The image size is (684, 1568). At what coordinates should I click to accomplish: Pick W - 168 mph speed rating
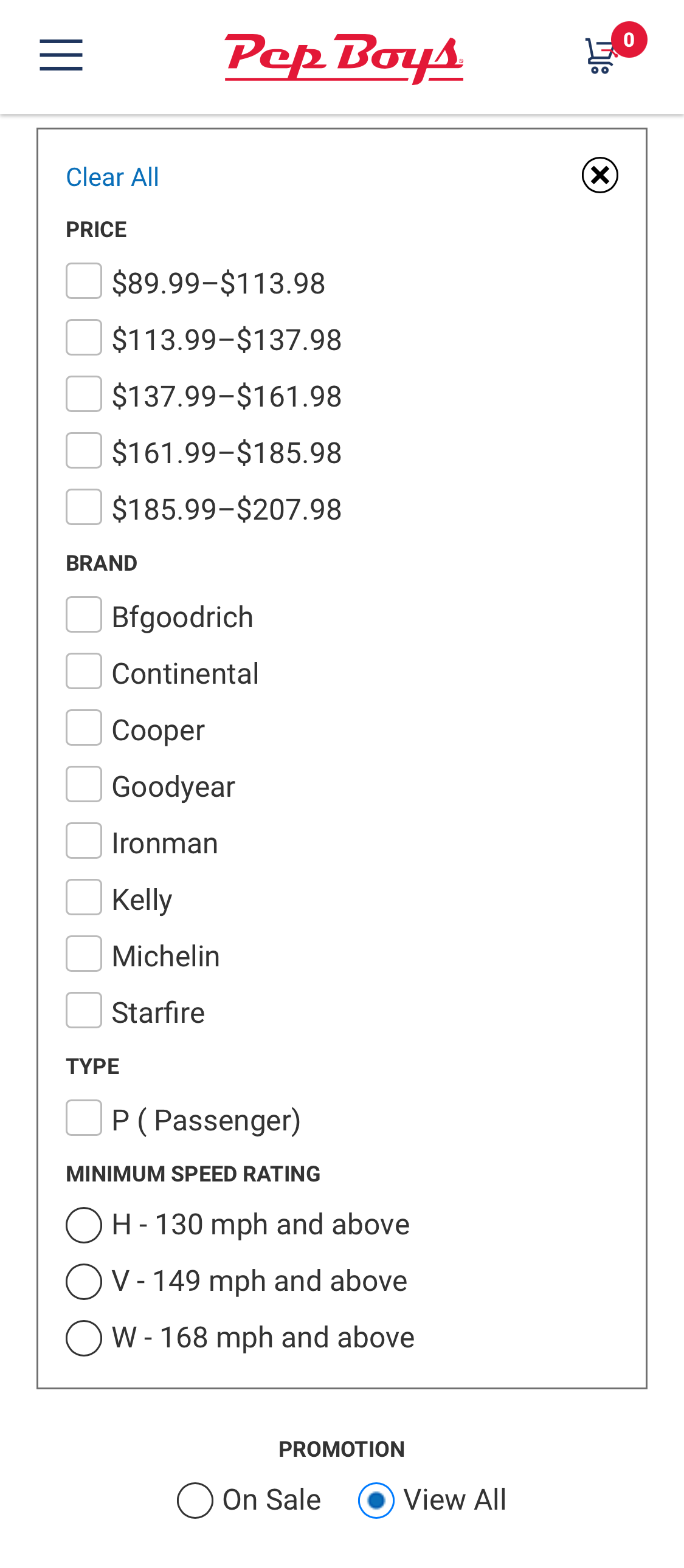pos(84,1338)
